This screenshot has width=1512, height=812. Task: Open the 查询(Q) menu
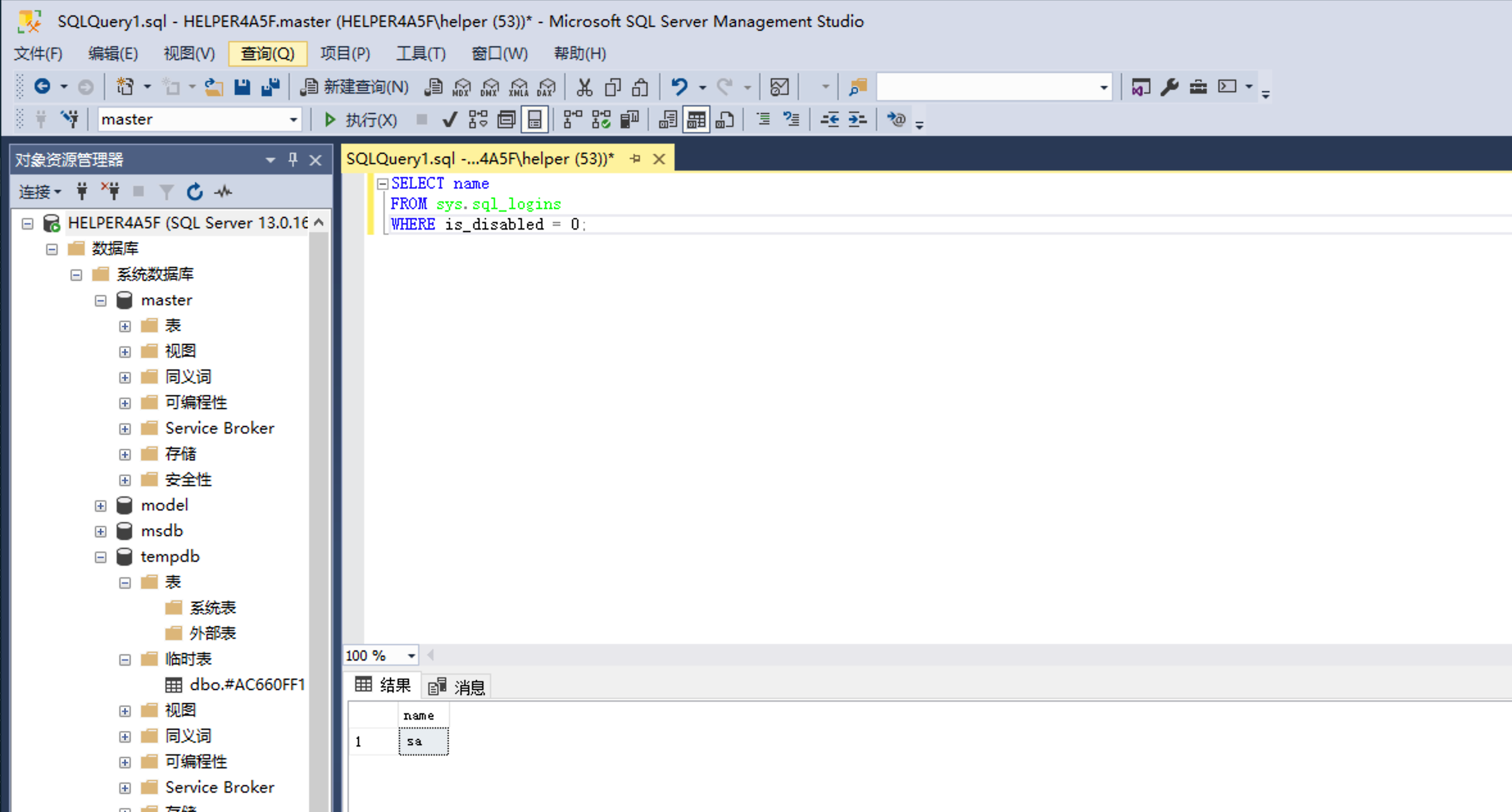point(267,54)
